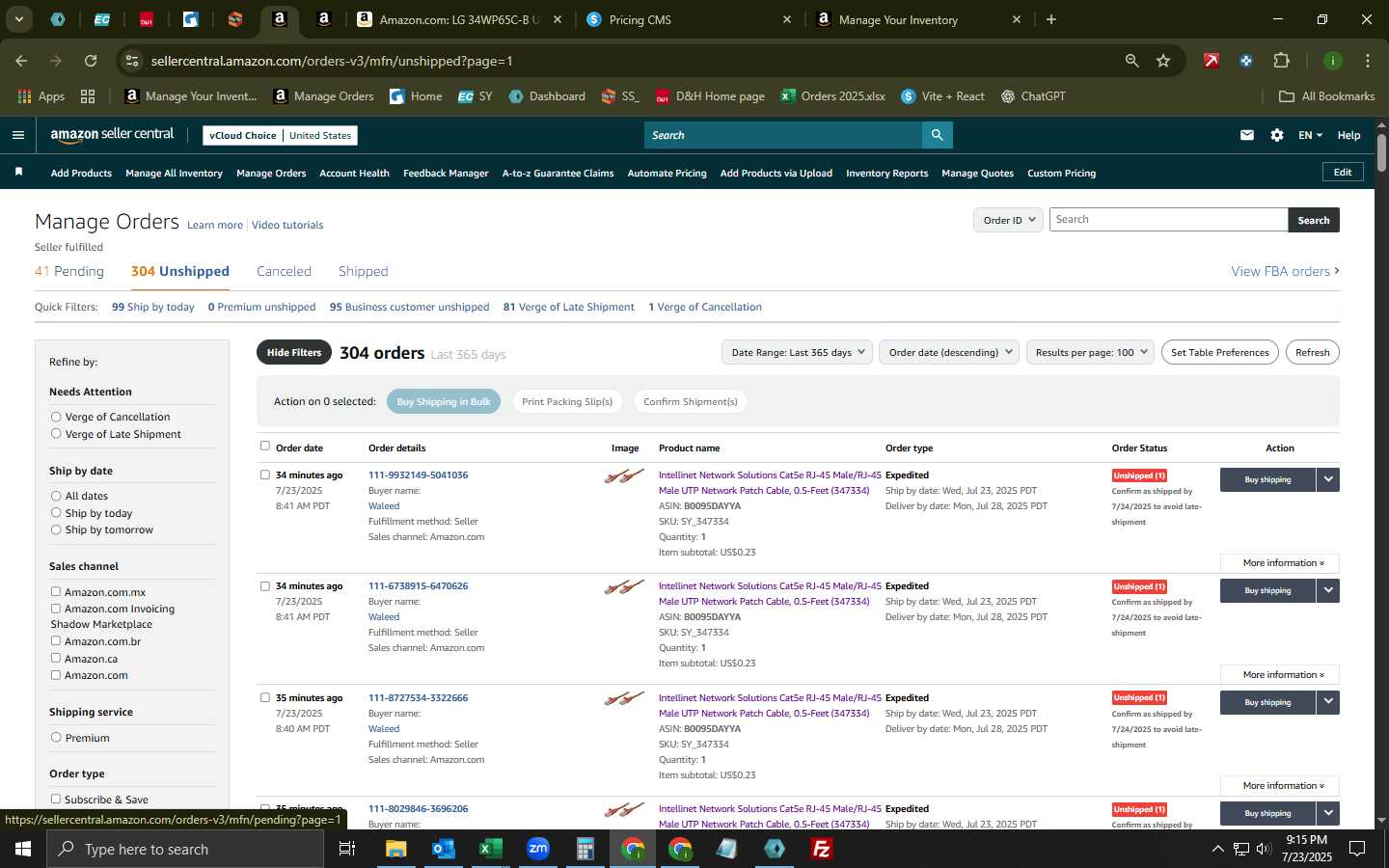Image resolution: width=1389 pixels, height=868 pixels.
Task: Click the Refresh orders button
Action: click(x=1312, y=352)
